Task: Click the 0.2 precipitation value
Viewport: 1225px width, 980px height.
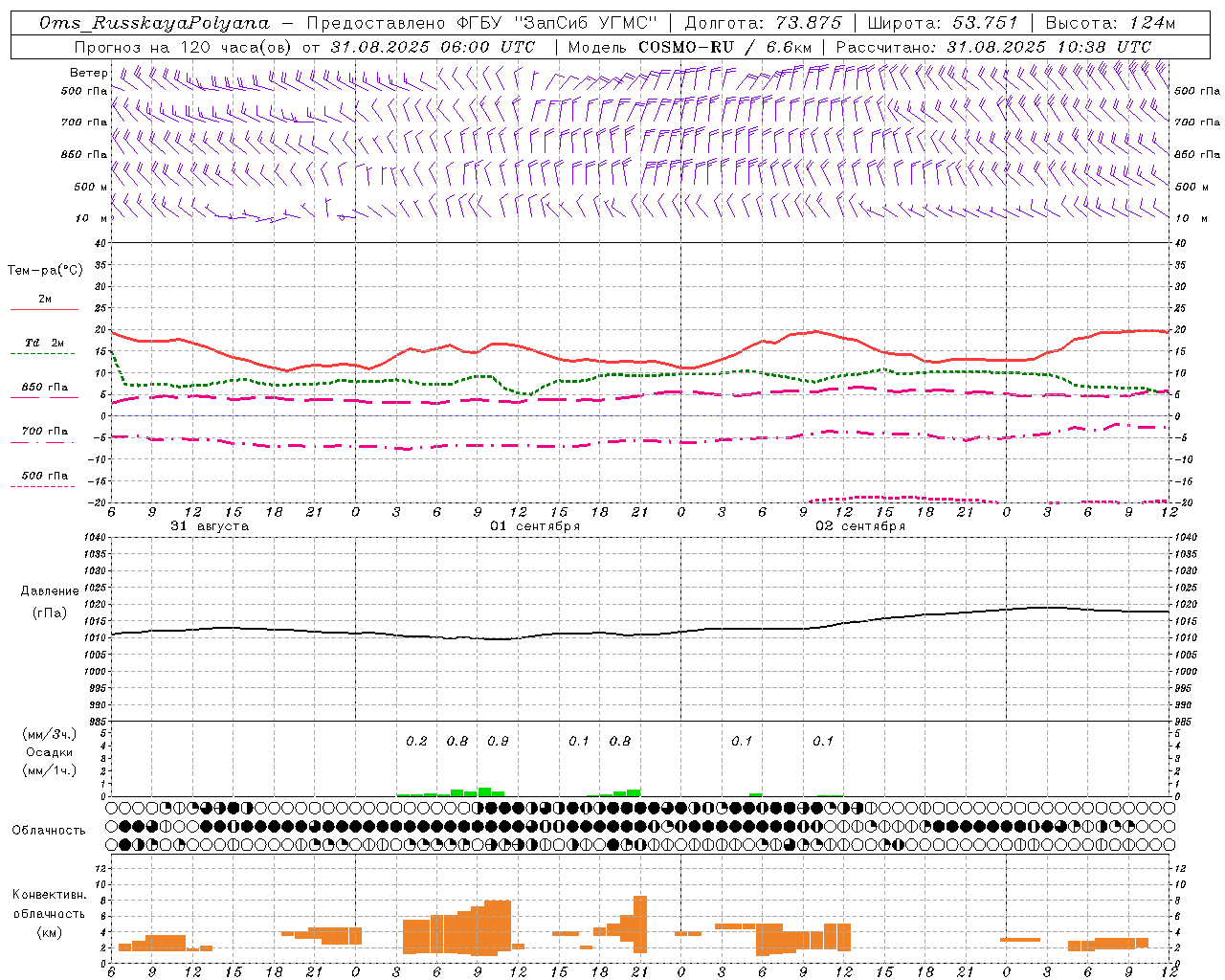Action: click(x=416, y=742)
